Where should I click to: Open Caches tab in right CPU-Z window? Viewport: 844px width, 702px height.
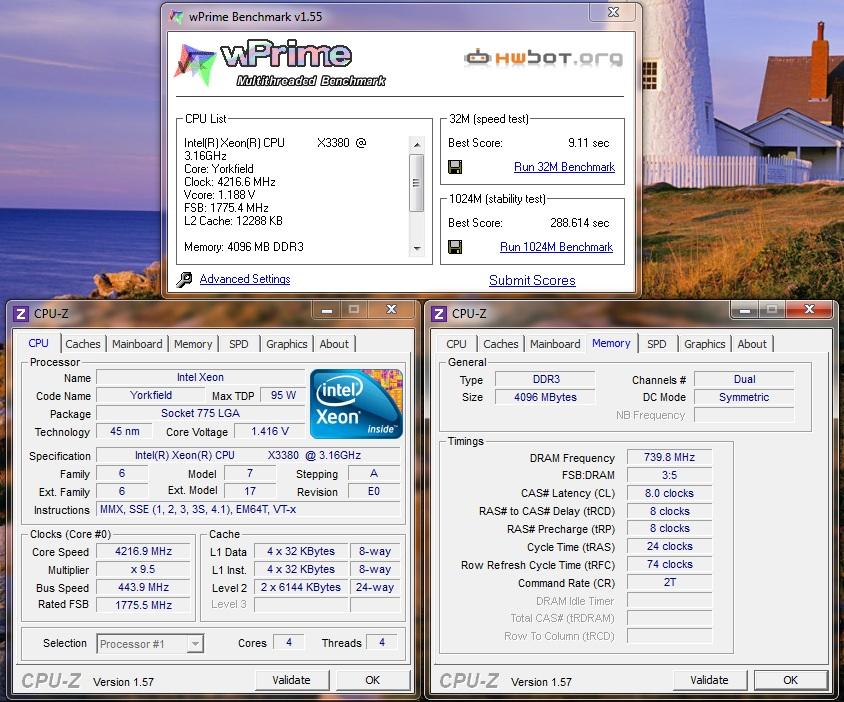[x=501, y=344]
